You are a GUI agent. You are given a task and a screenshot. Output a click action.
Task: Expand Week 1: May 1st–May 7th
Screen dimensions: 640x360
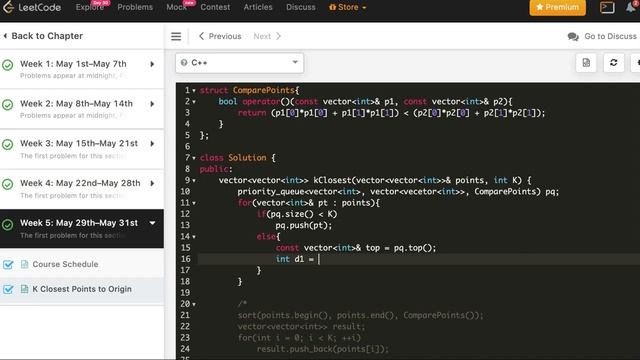tap(152, 64)
